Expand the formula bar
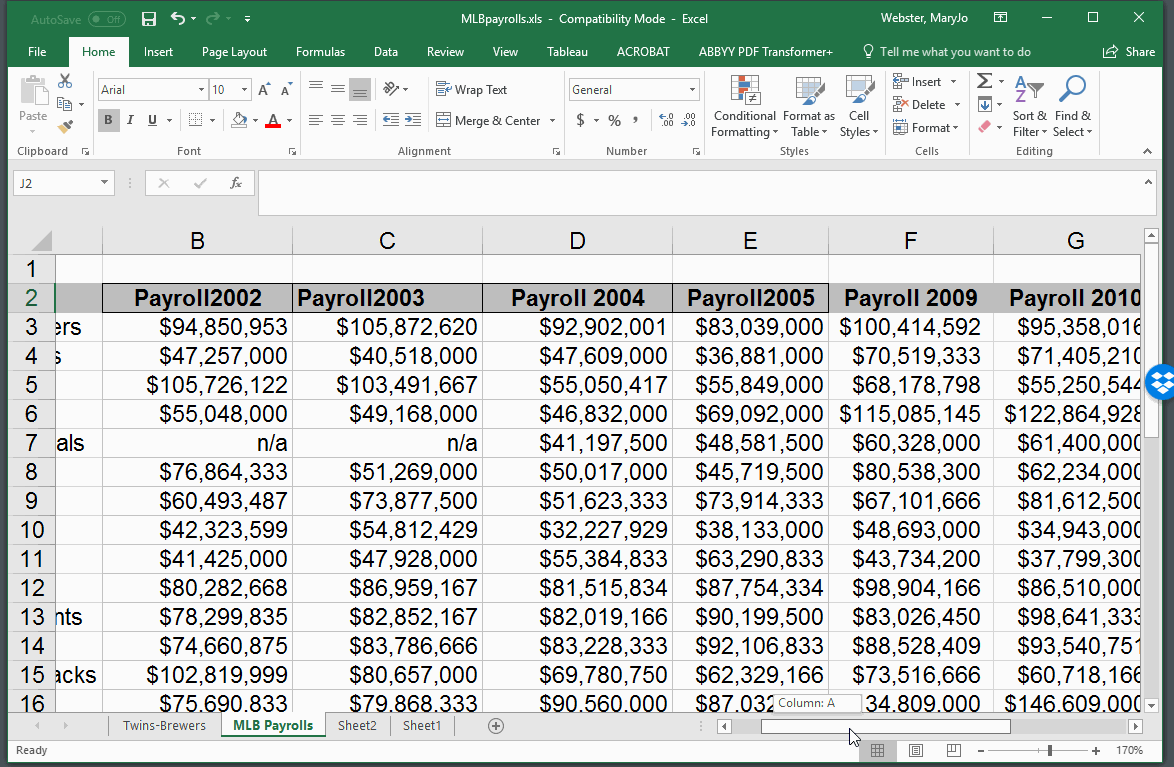 [1148, 182]
